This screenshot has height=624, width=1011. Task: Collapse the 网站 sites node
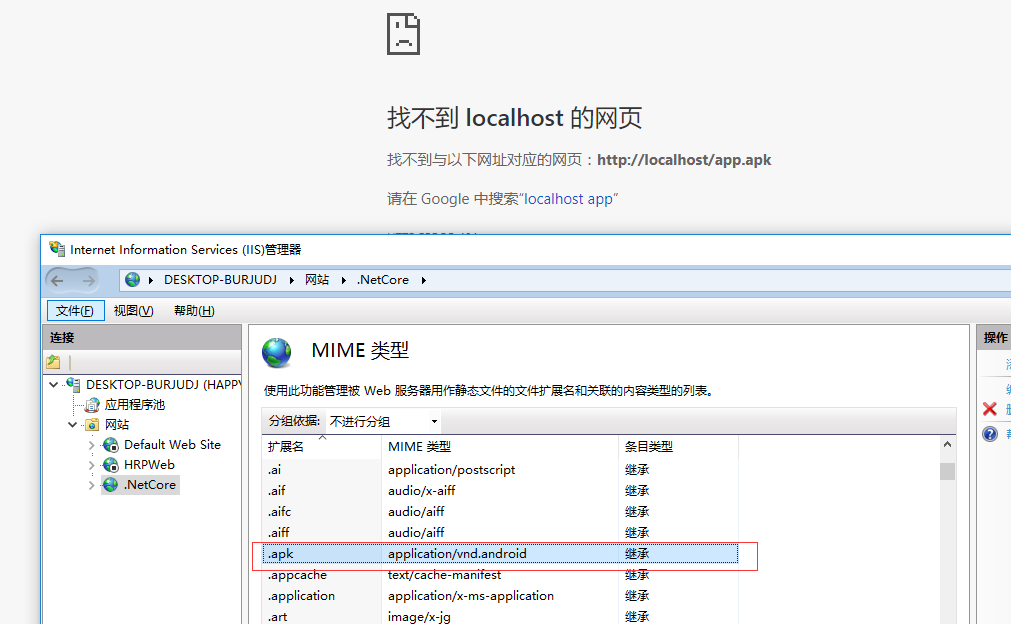click(x=73, y=425)
